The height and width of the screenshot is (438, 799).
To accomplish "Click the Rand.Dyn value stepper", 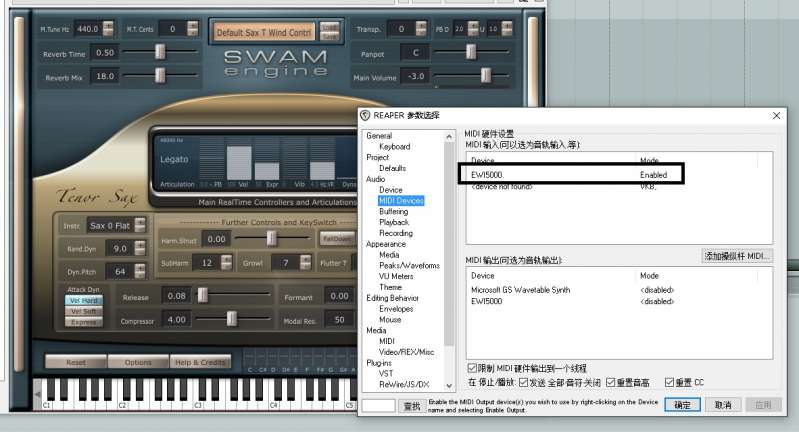I will (x=140, y=248).
